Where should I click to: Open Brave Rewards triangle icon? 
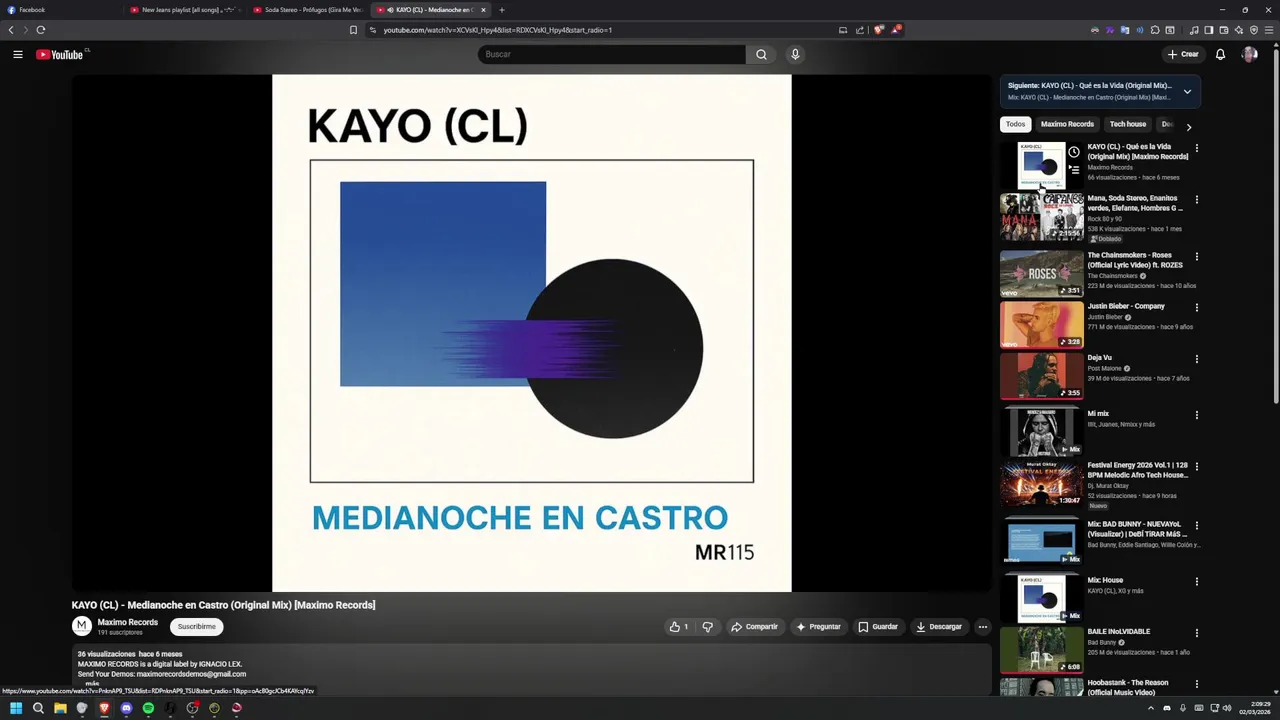click(x=896, y=30)
